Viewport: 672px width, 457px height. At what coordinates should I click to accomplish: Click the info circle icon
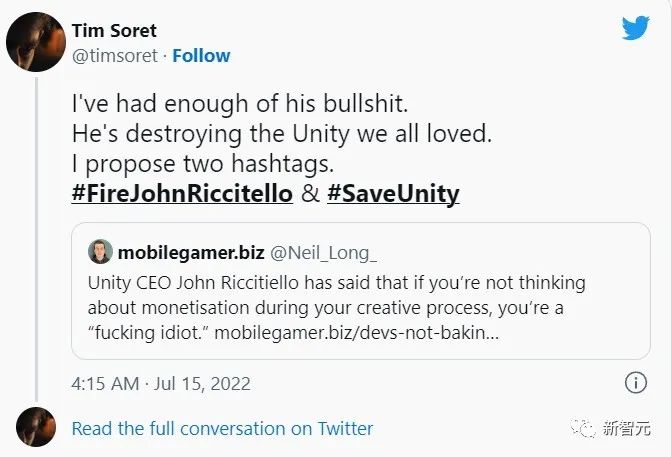(x=635, y=383)
